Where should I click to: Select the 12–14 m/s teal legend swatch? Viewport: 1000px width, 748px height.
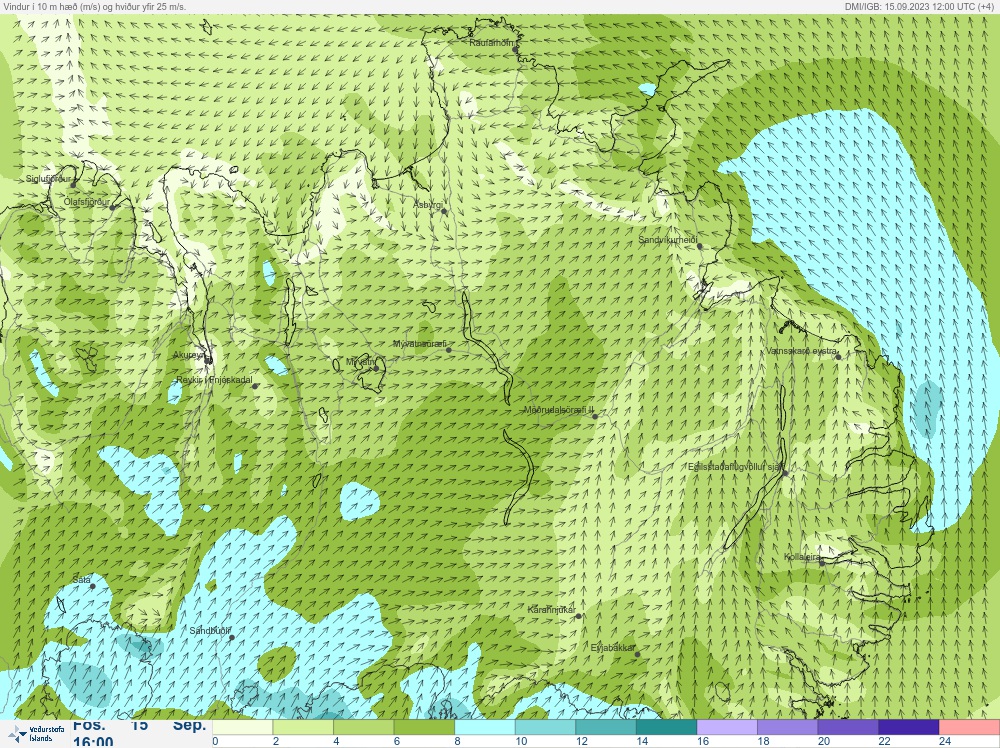(606, 728)
